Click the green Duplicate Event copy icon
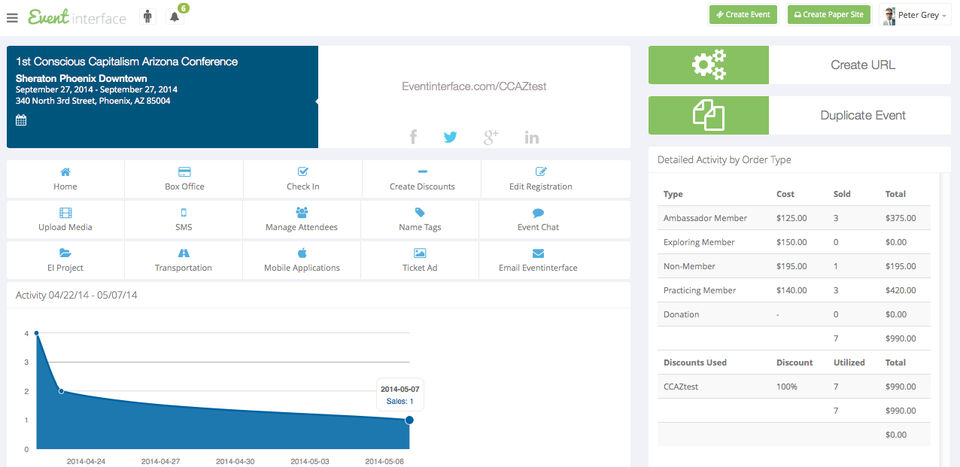The height and width of the screenshot is (467, 960). [x=708, y=115]
